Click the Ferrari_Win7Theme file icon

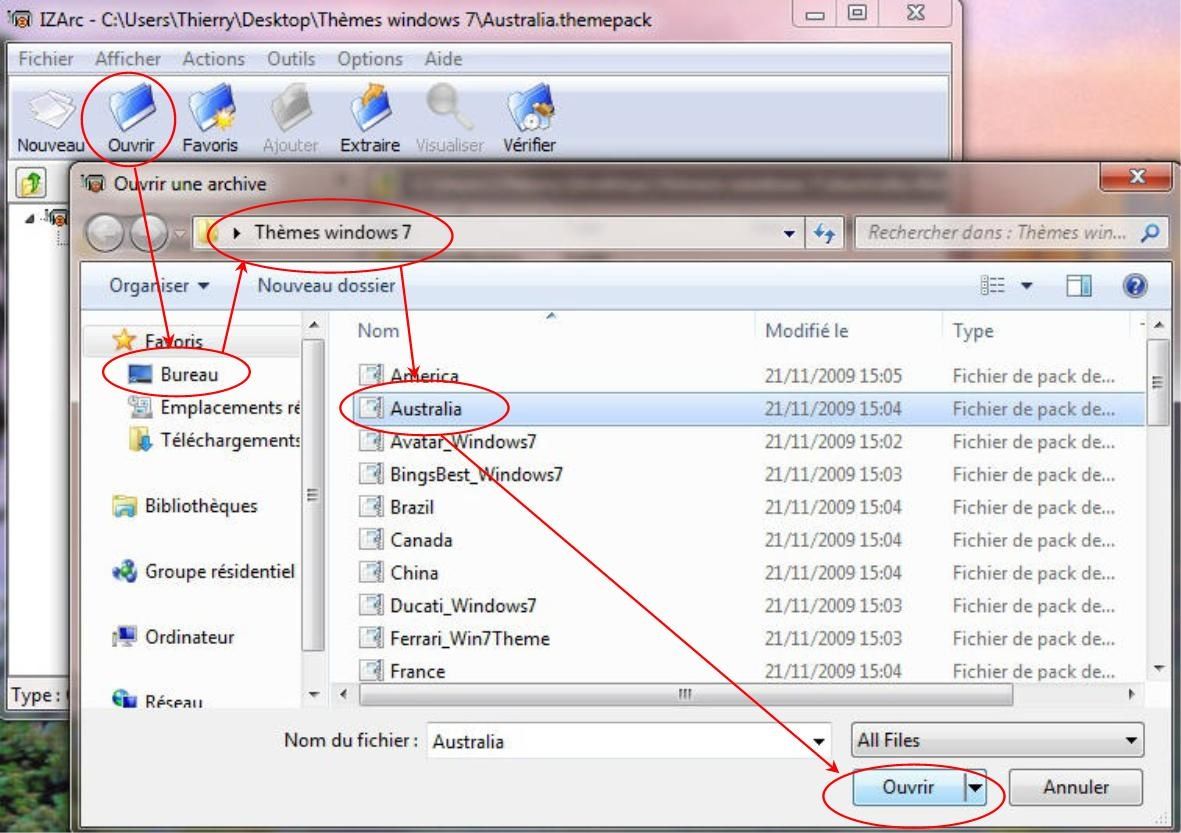click(371, 638)
